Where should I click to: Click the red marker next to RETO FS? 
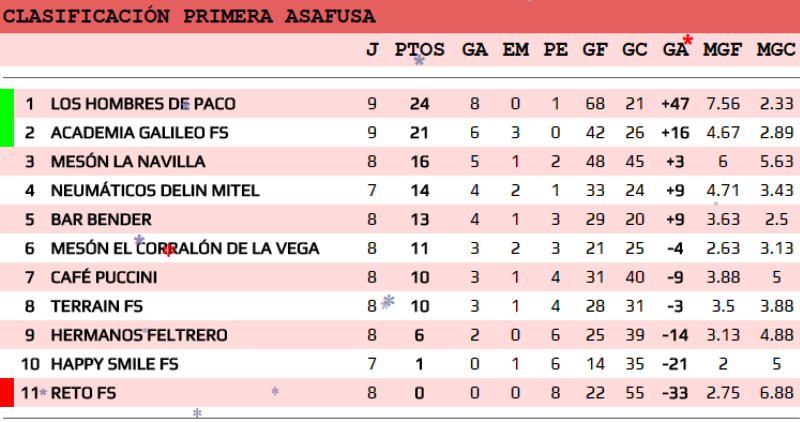pyautogui.click(x=7, y=393)
